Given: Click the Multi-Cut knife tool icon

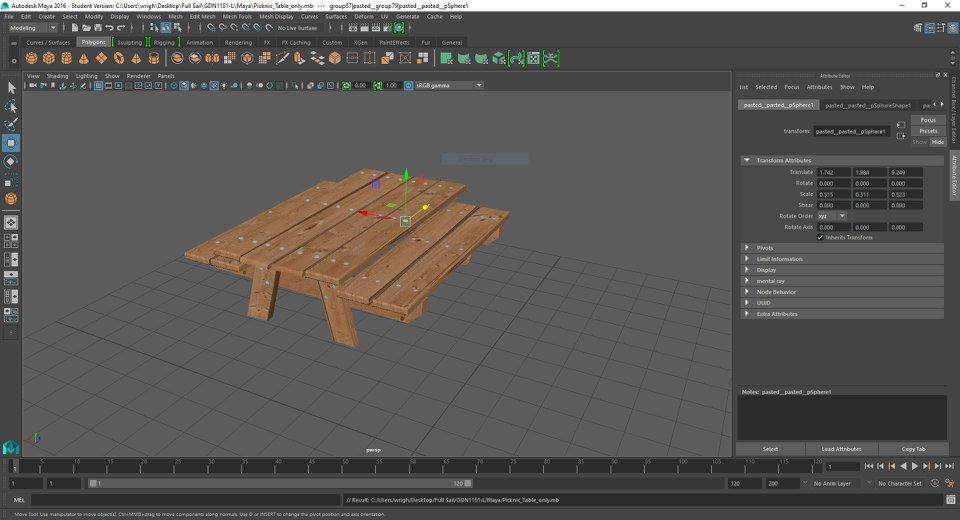Looking at the screenshot, I should 282,58.
